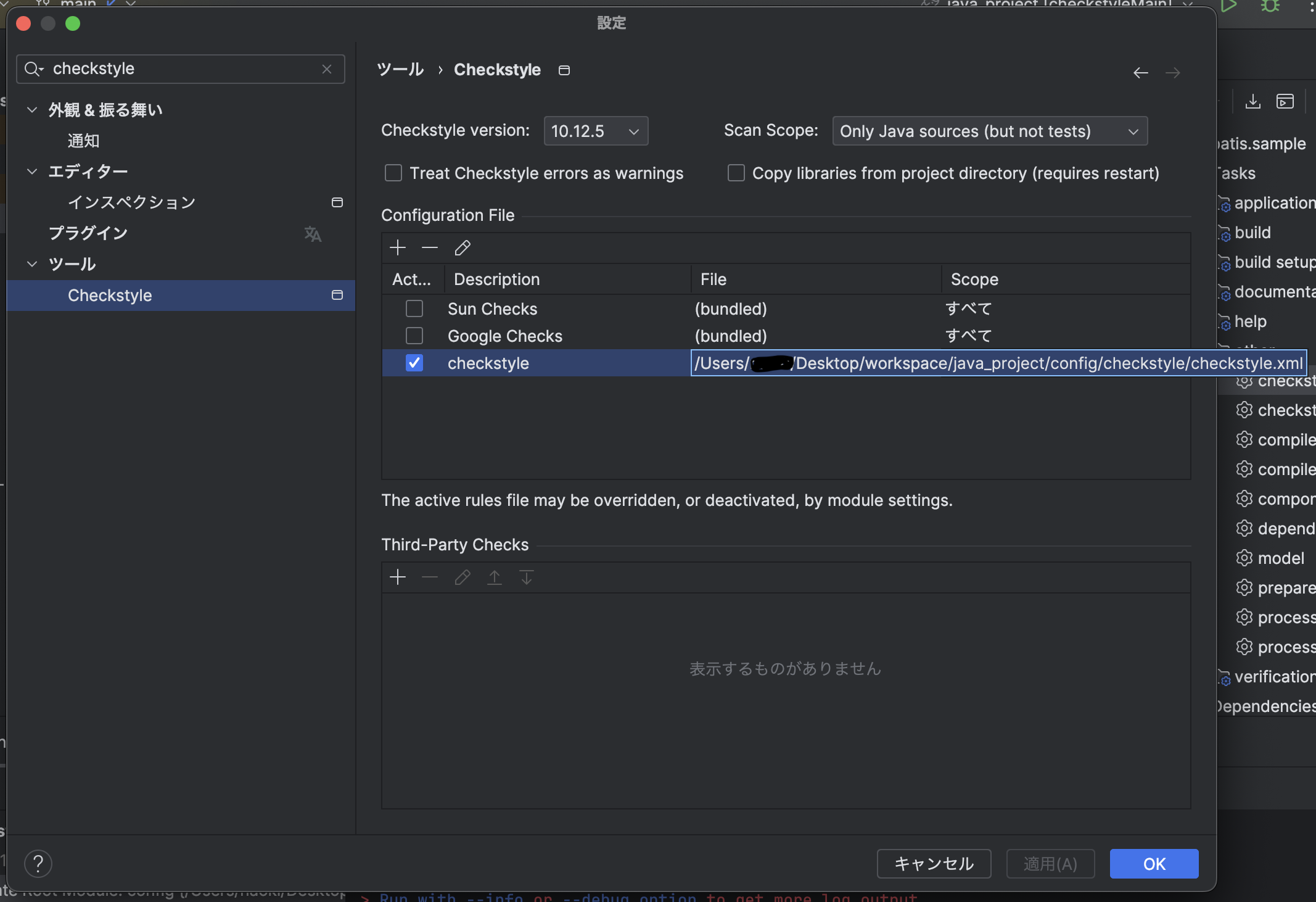
Task: Apply changes with 適用(A) button
Action: (1049, 864)
